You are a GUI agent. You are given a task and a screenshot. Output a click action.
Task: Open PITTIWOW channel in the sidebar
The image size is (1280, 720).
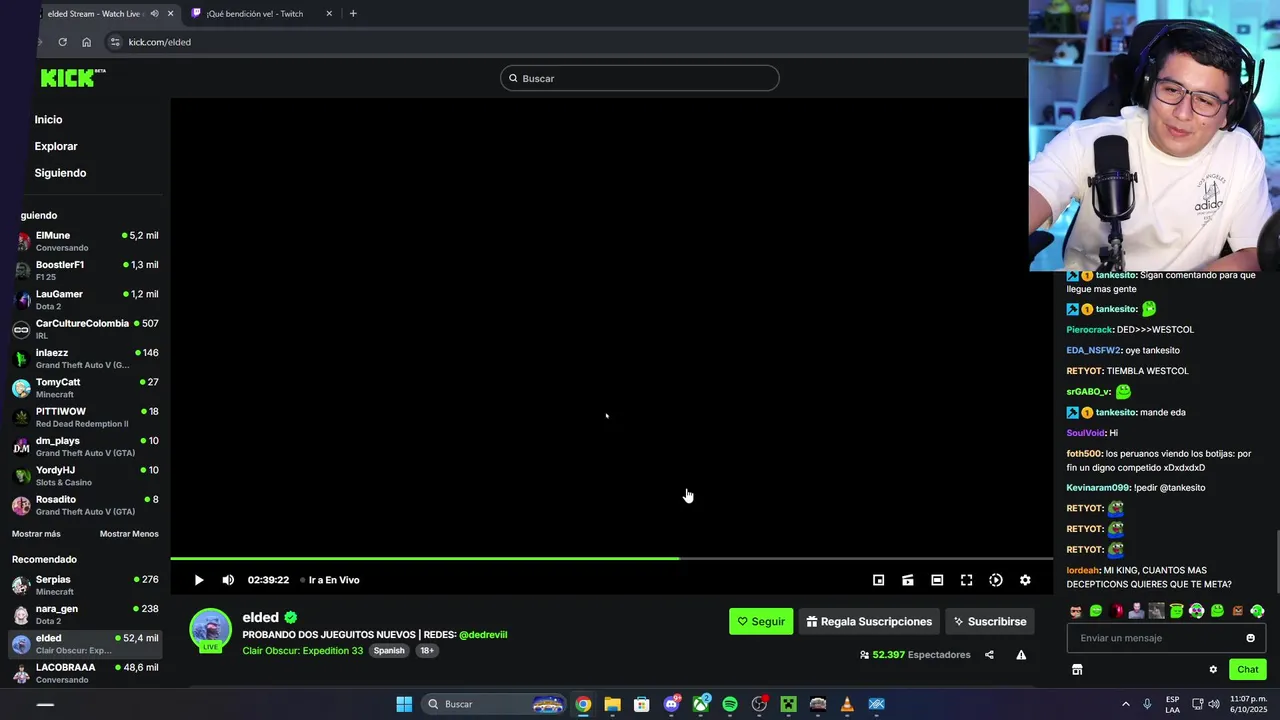[86, 417]
